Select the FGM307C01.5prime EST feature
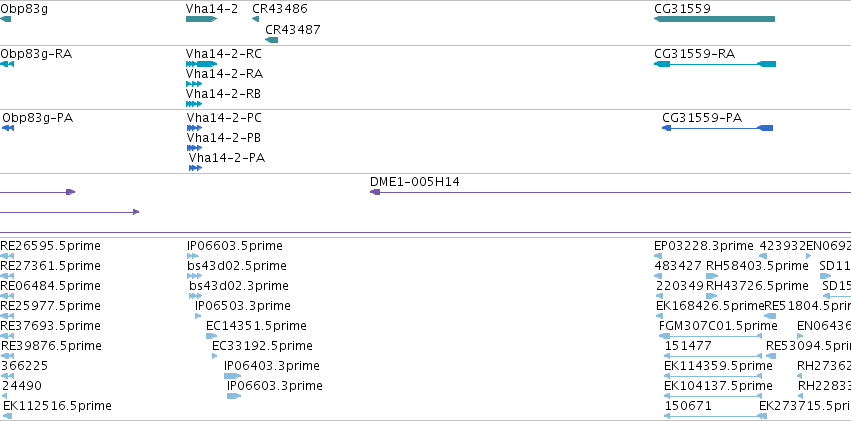Image resolution: width=851 pixels, height=421 pixels. [x=710, y=336]
